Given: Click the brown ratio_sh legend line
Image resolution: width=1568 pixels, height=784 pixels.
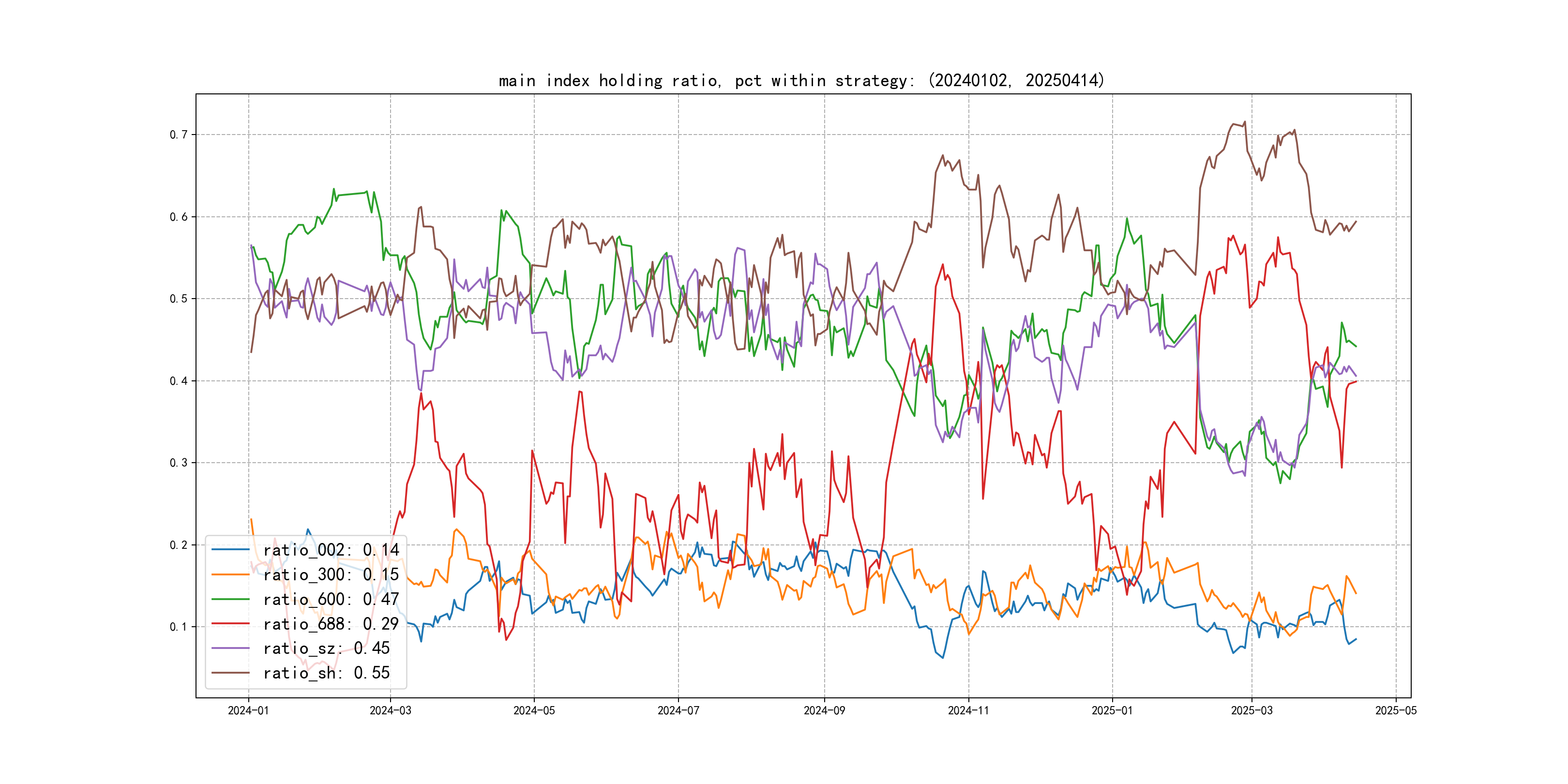Looking at the screenshot, I should click(x=230, y=673).
